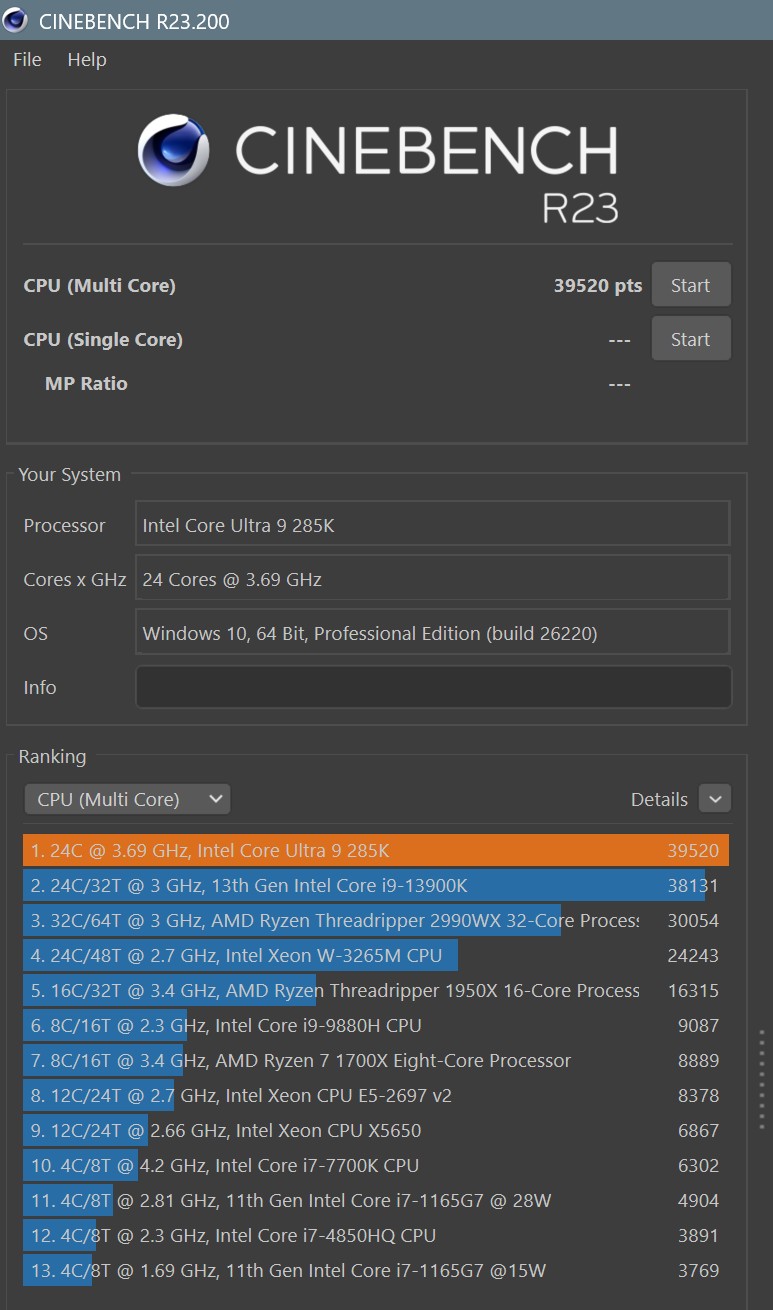Click the Processor name field
The width and height of the screenshot is (773, 1310).
pyautogui.click(x=433, y=525)
